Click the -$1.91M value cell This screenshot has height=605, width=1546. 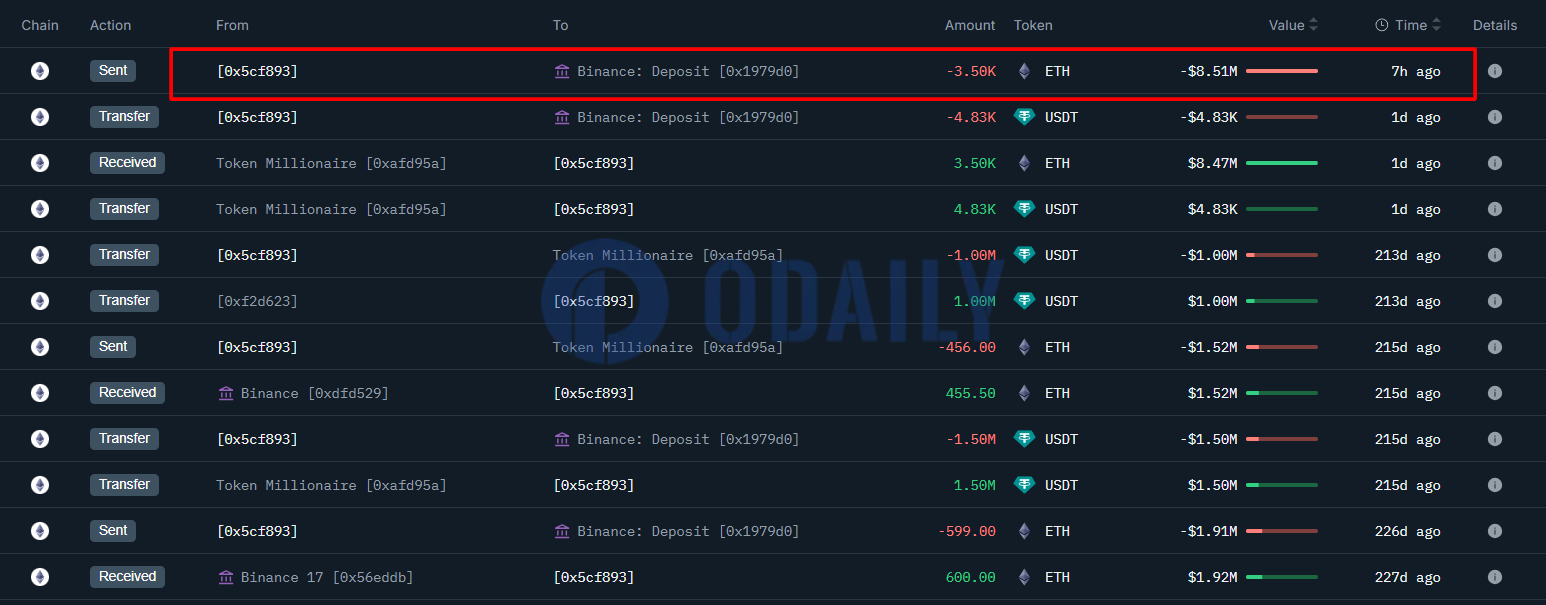click(1208, 531)
